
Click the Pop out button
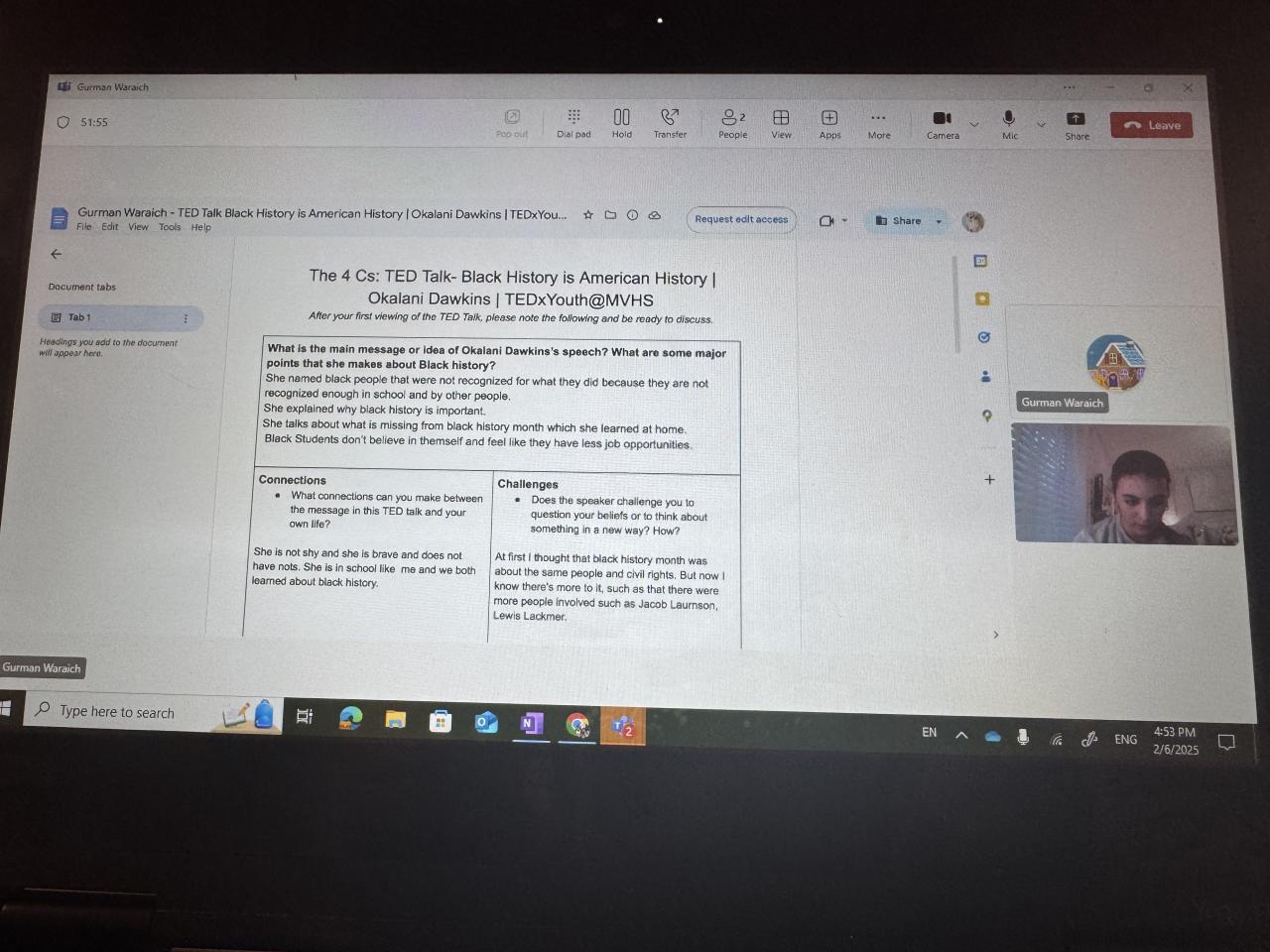pos(512,124)
